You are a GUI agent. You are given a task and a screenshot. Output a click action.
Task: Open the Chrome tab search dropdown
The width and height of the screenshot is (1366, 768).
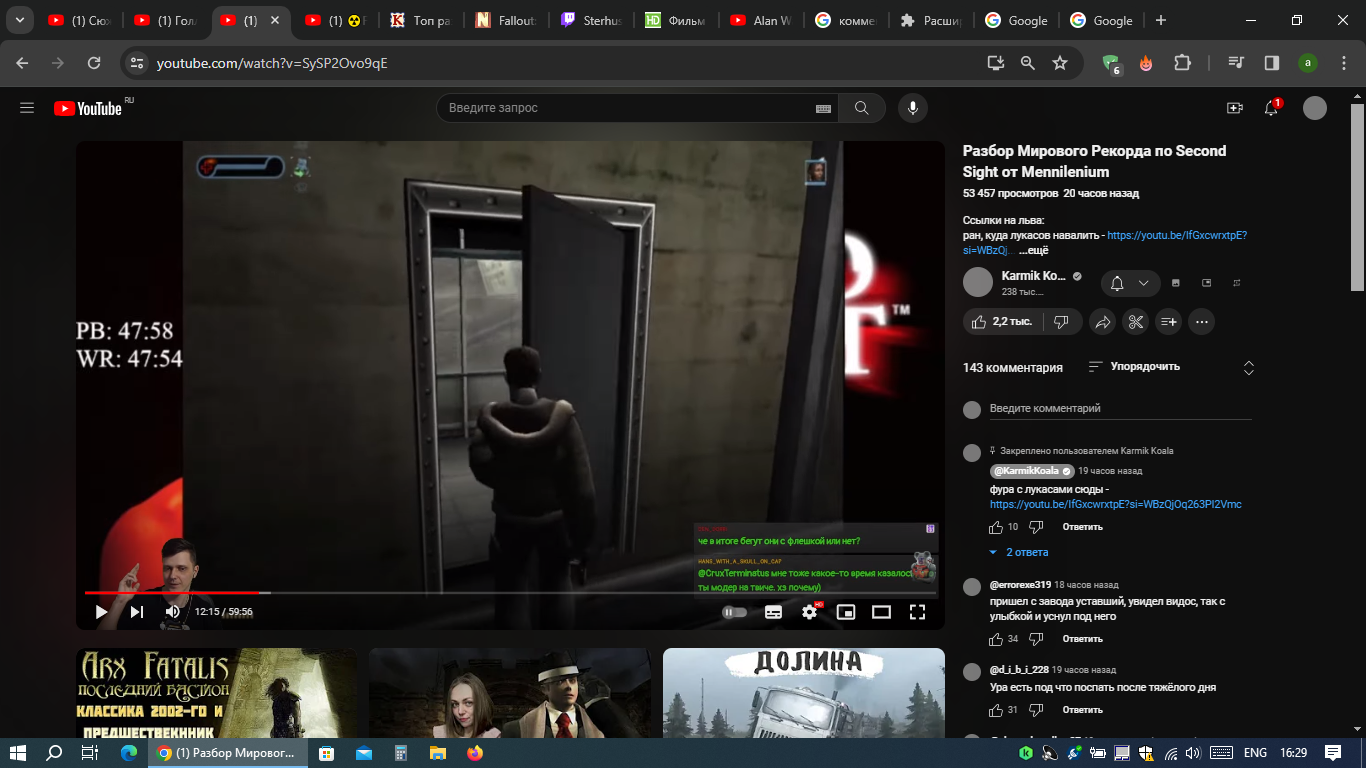tap(19, 20)
